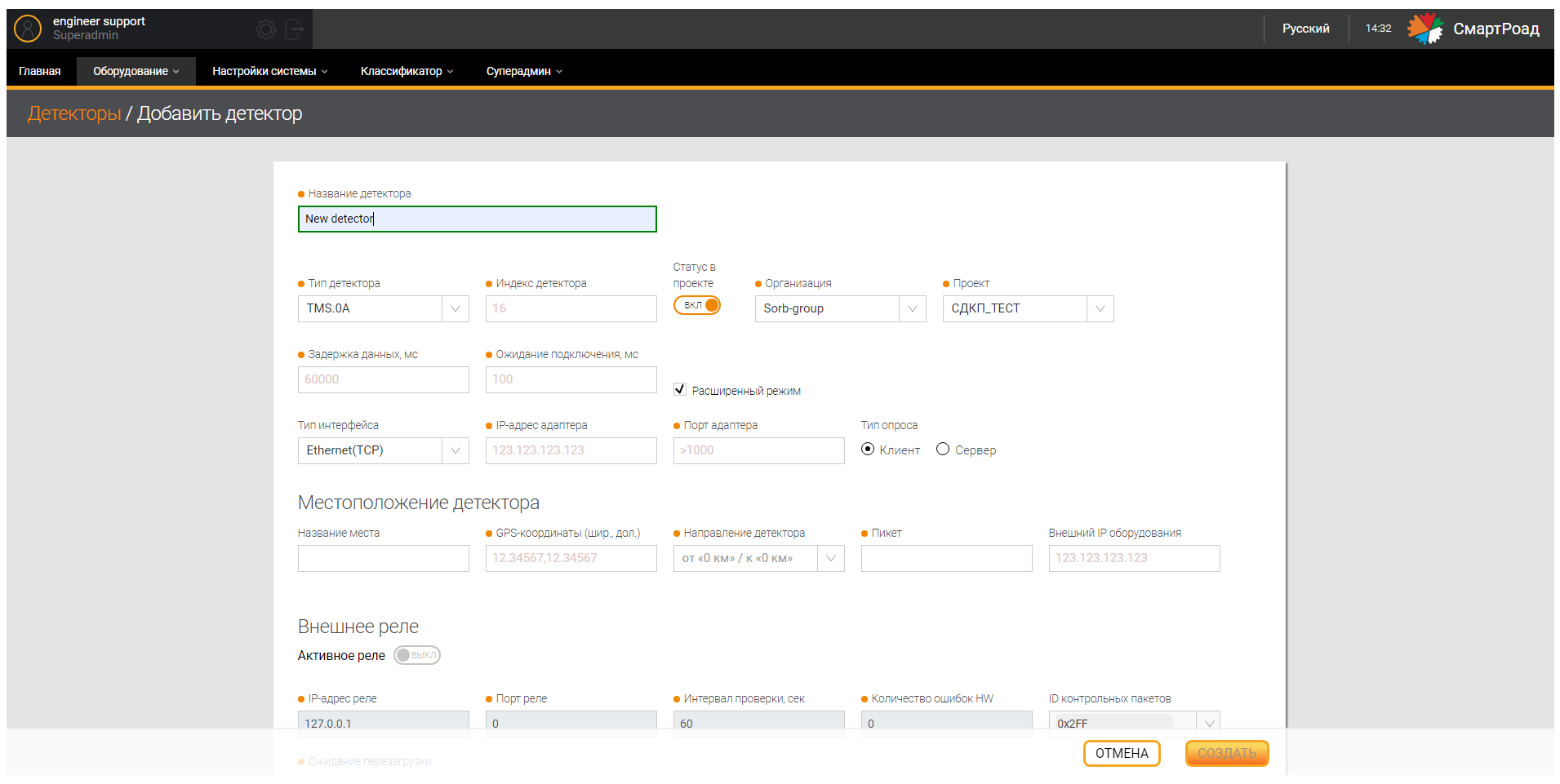
Task: Open the Проект dropdown СДКП_ТЕСТ
Action: (1029, 308)
